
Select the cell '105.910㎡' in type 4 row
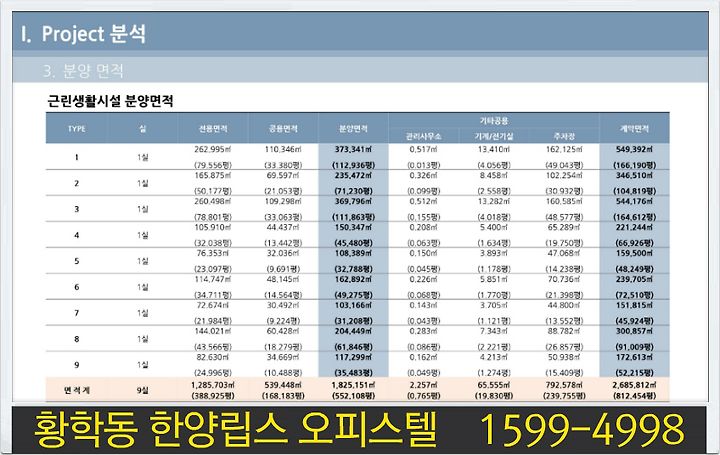213,227
